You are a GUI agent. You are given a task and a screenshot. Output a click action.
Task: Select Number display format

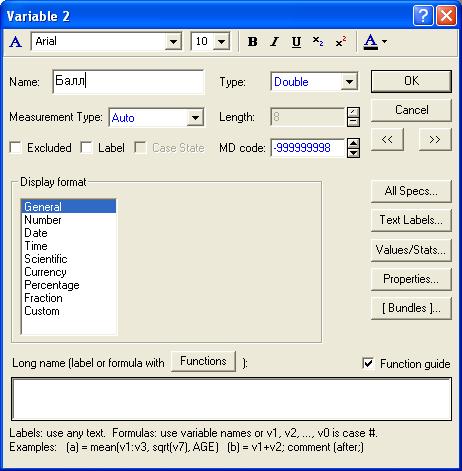click(x=69, y=220)
